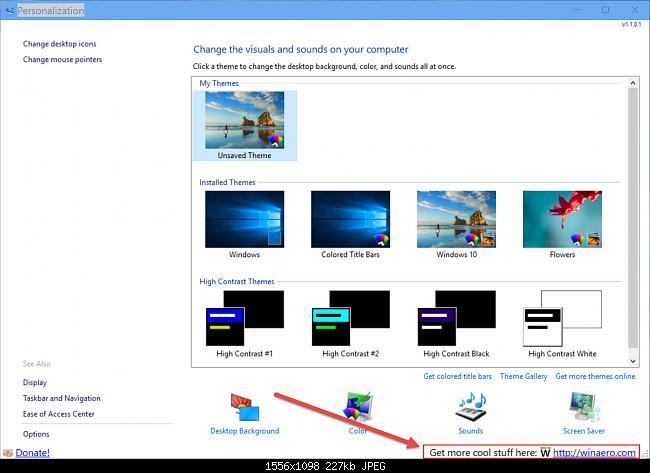Viewport: 650px width, 473px height.
Task: Open the Theme Gallery link
Action: (524, 376)
